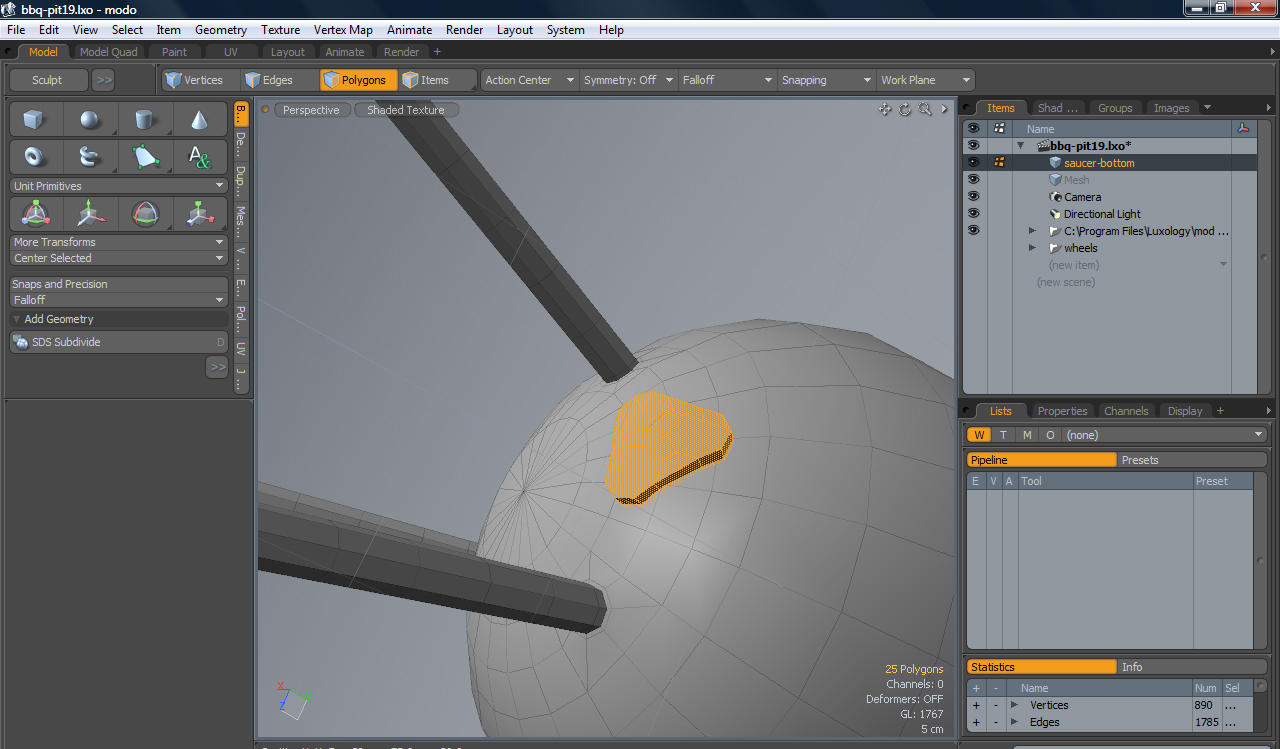Click the Camera item icon
This screenshot has height=749, width=1280.
[x=1055, y=197]
